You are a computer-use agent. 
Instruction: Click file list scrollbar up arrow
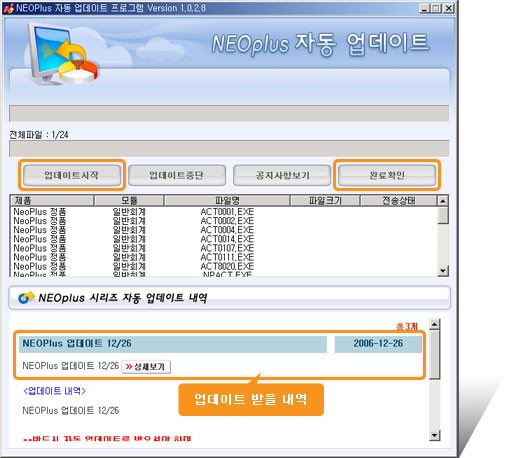coord(442,201)
